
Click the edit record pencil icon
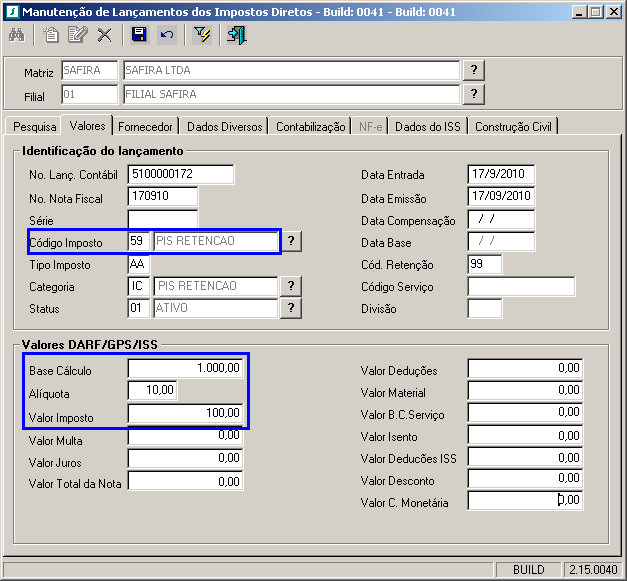[77, 35]
